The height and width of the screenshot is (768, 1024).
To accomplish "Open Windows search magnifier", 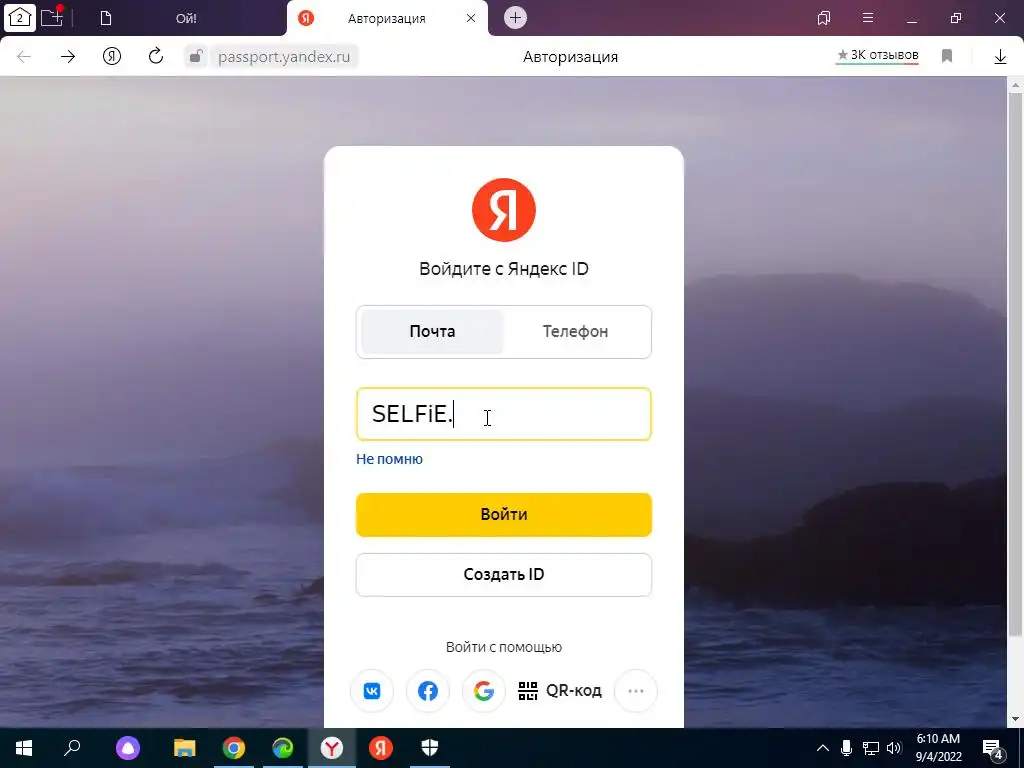I will coord(72,748).
